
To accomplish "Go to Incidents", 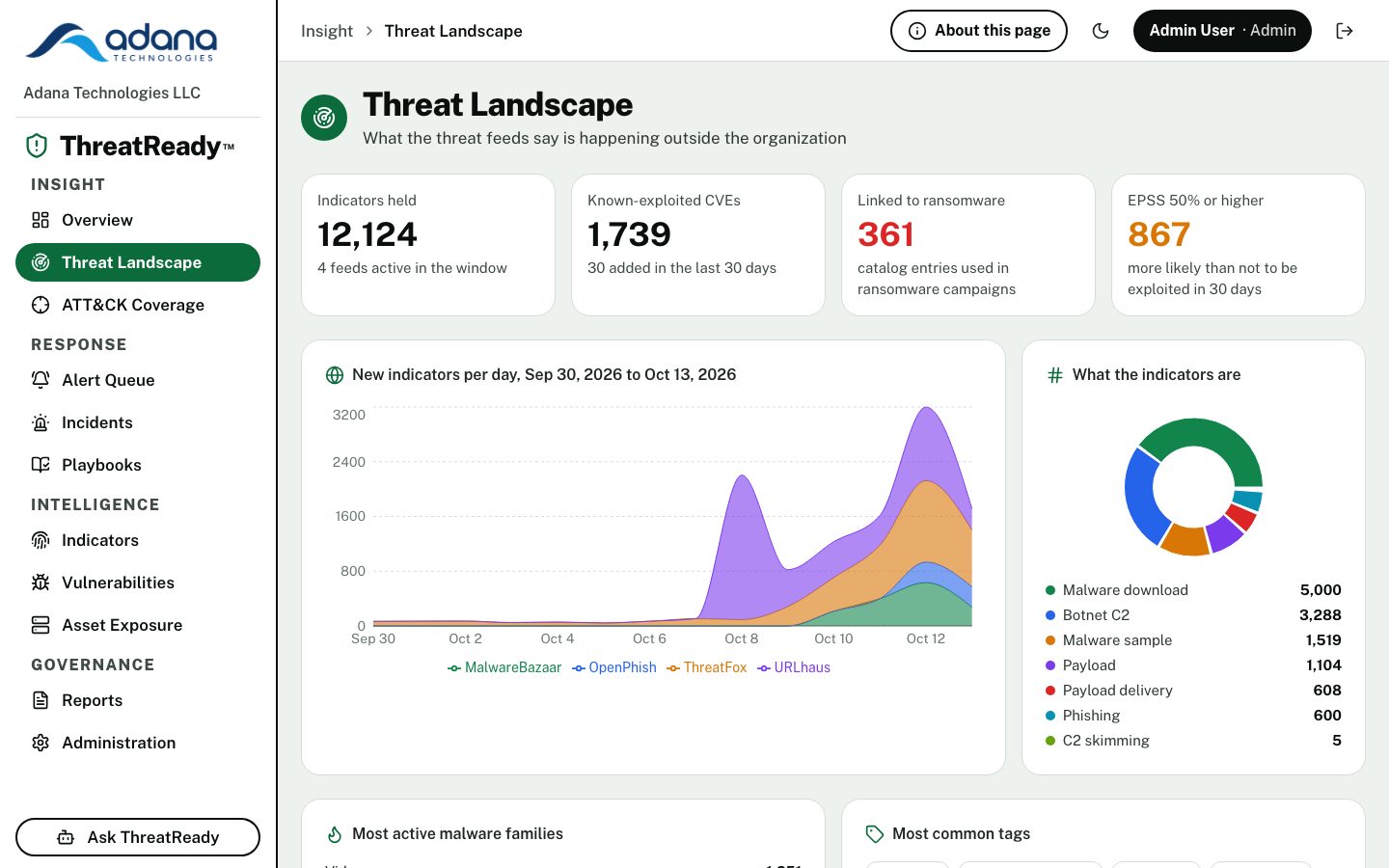I will [138, 422].
